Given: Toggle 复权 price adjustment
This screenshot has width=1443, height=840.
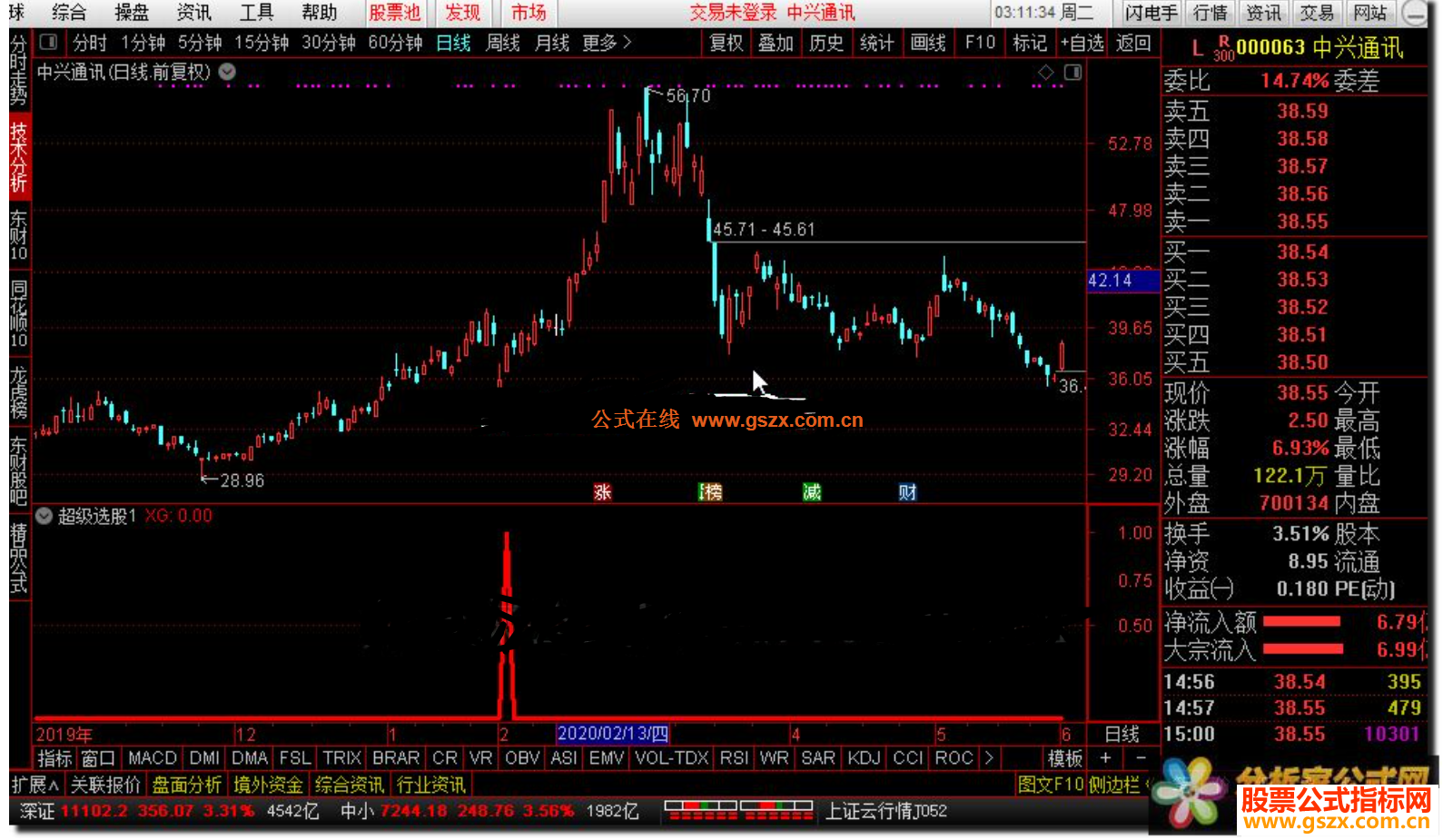Looking at the screenshot, I should 726,42.
